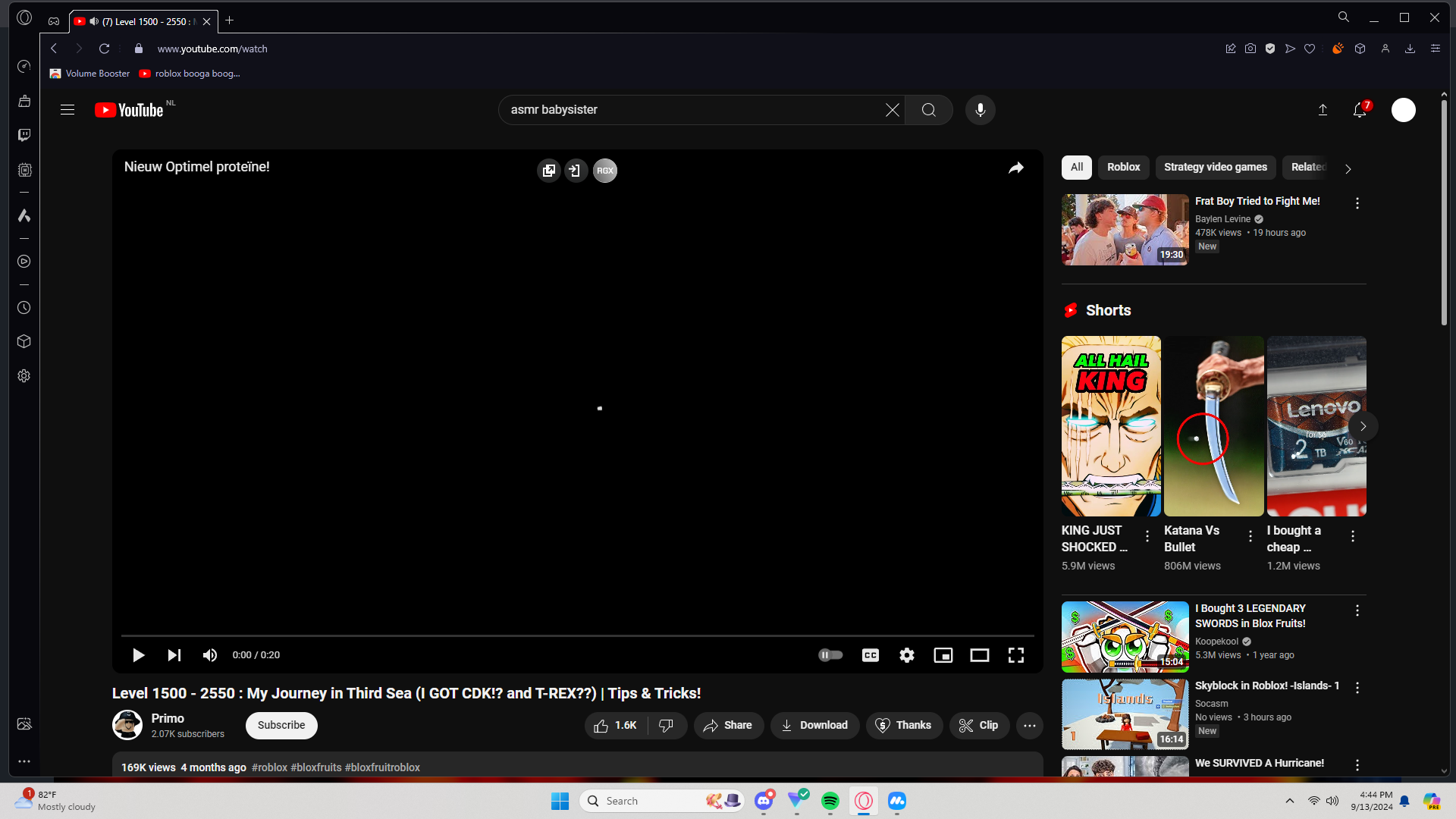The width and height of the screenshot is (1456, 819).
Task: Click the share arrow on the player
Action: [x=1016, y=168]
